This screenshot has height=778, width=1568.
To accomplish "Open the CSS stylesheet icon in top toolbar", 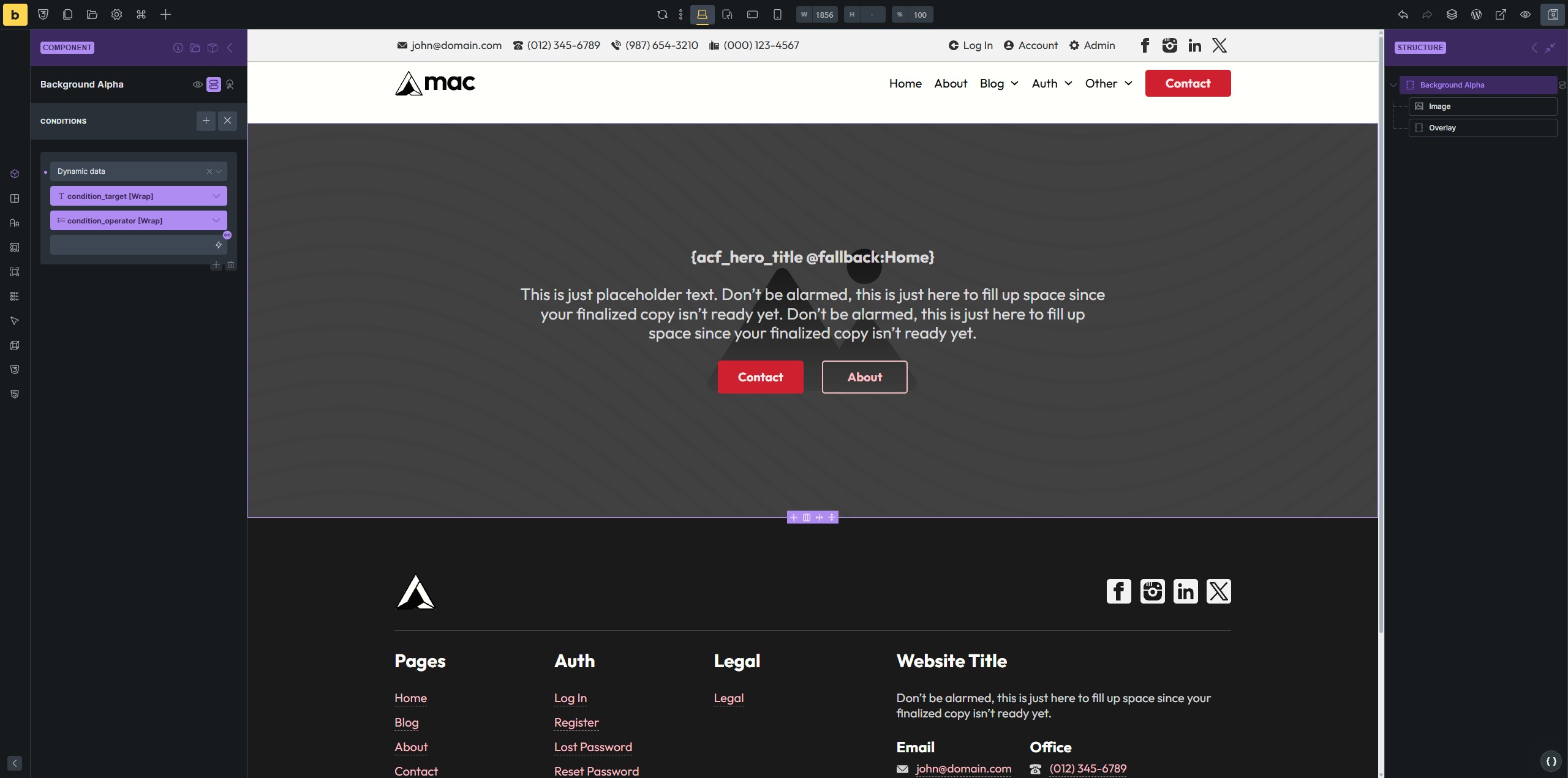I will click(43, 15).
